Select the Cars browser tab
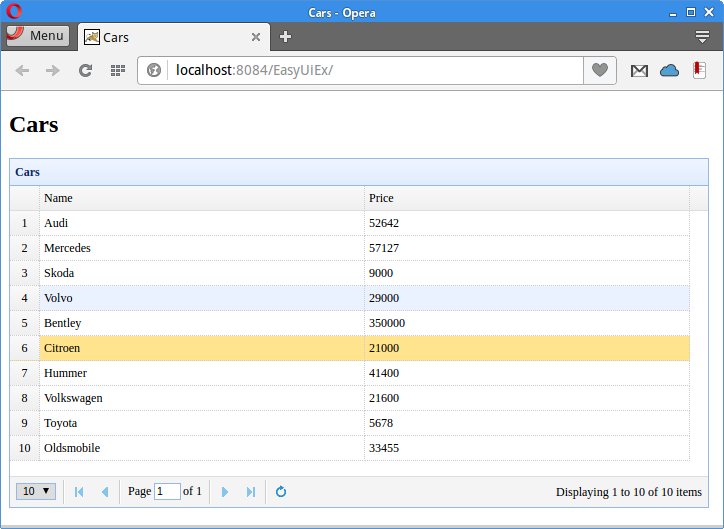The width and height of the screenshot is (724, 529). pyautogui.click(x=174, y=37)
